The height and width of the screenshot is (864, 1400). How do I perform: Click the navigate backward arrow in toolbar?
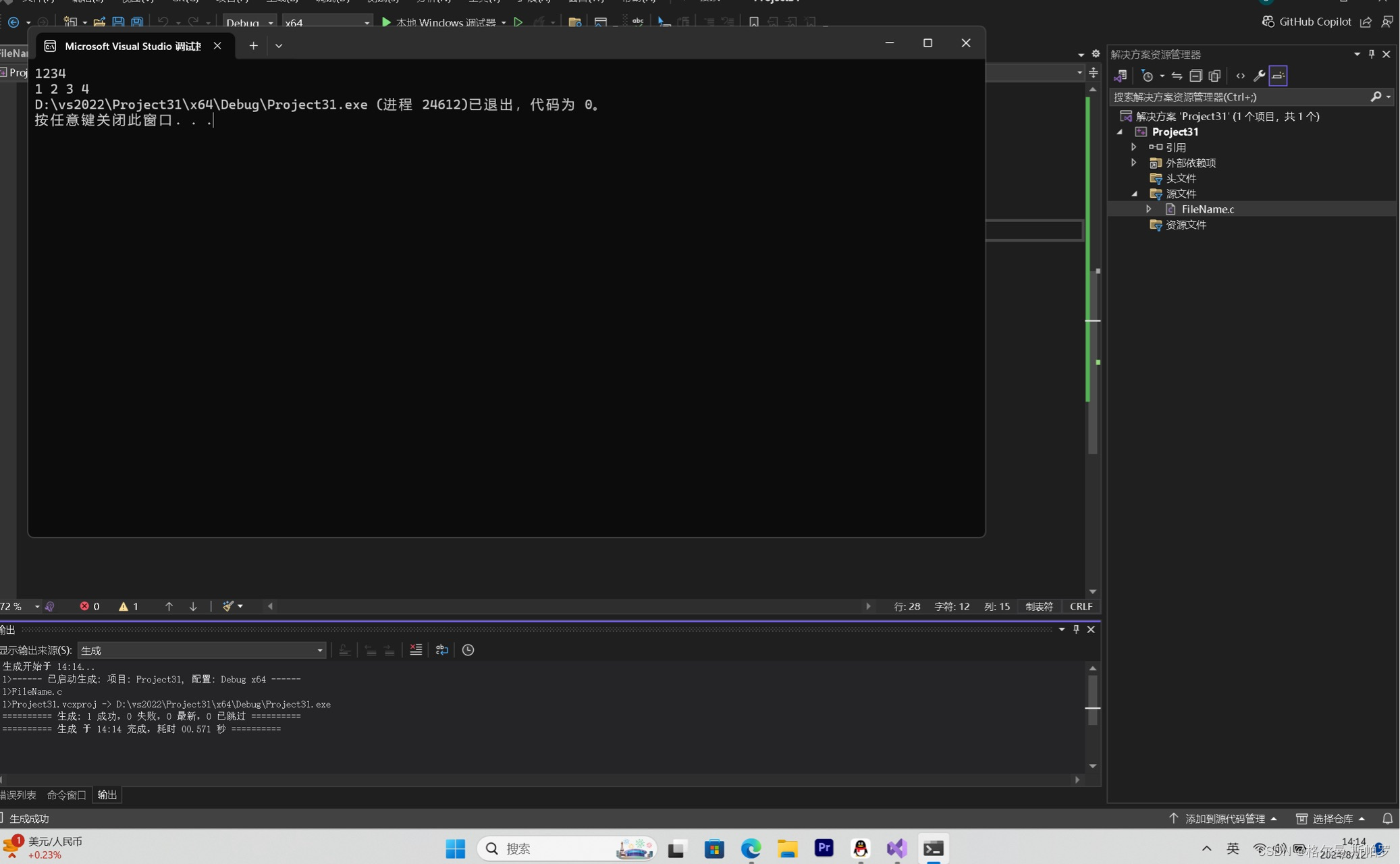pyautogui.click(x=14, y=22)
